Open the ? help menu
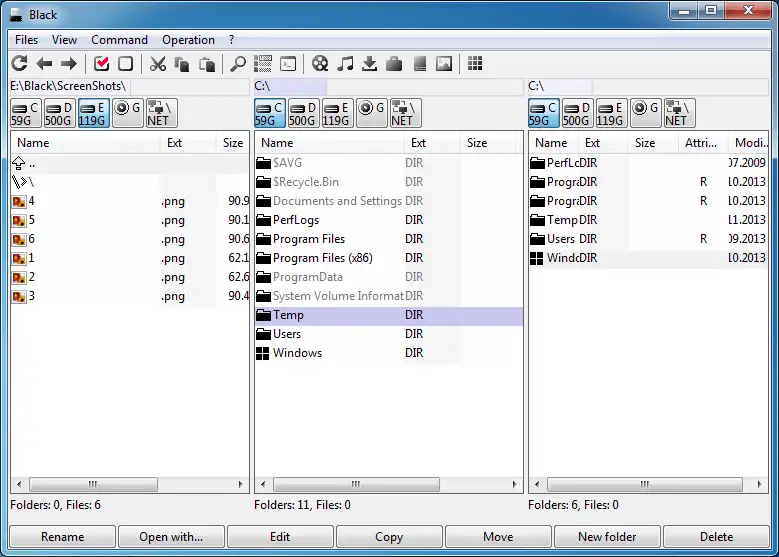 (x=232, y=40)
